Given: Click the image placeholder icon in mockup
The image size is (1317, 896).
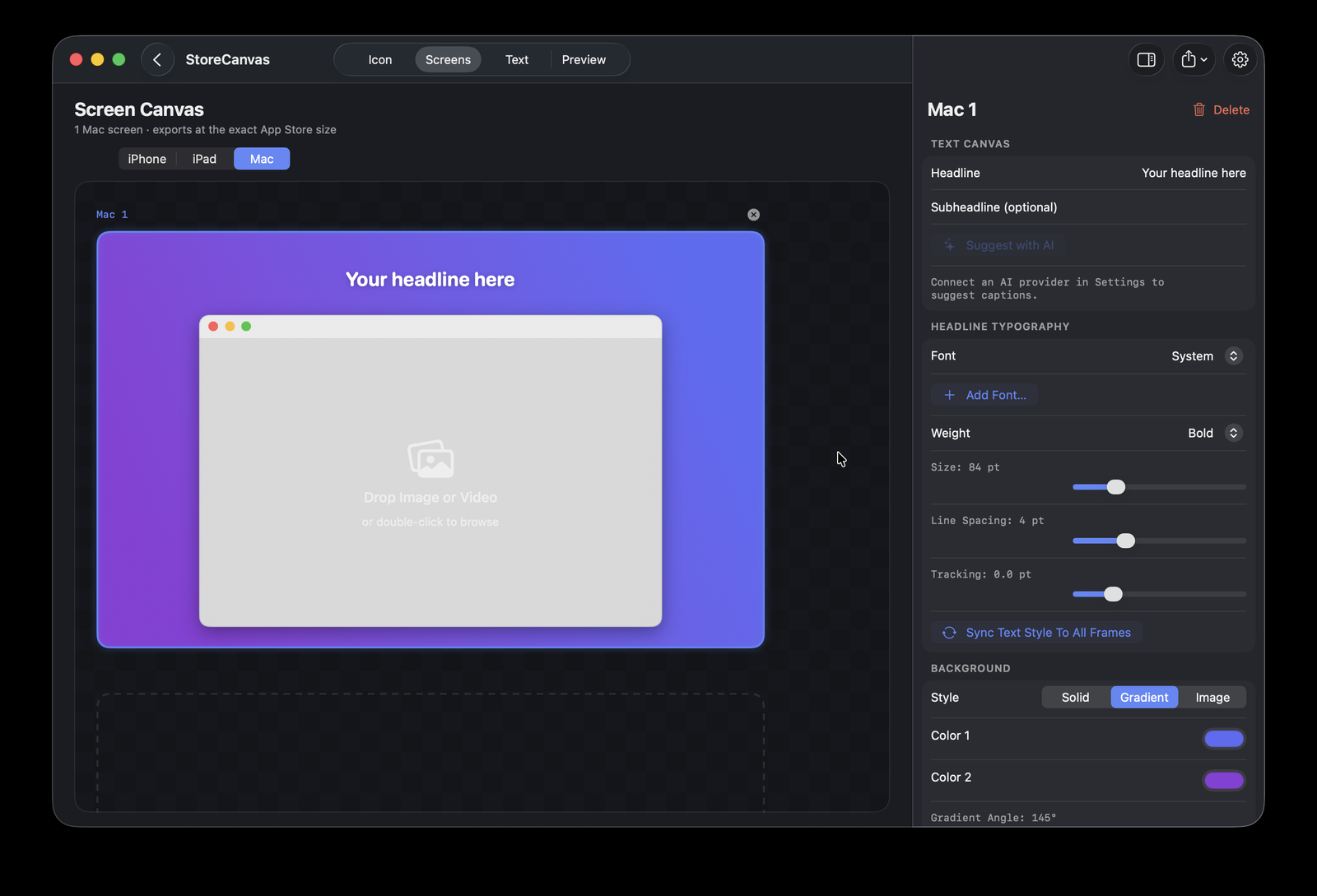Looking at the screenshot, I should click(x=430, y=459).
